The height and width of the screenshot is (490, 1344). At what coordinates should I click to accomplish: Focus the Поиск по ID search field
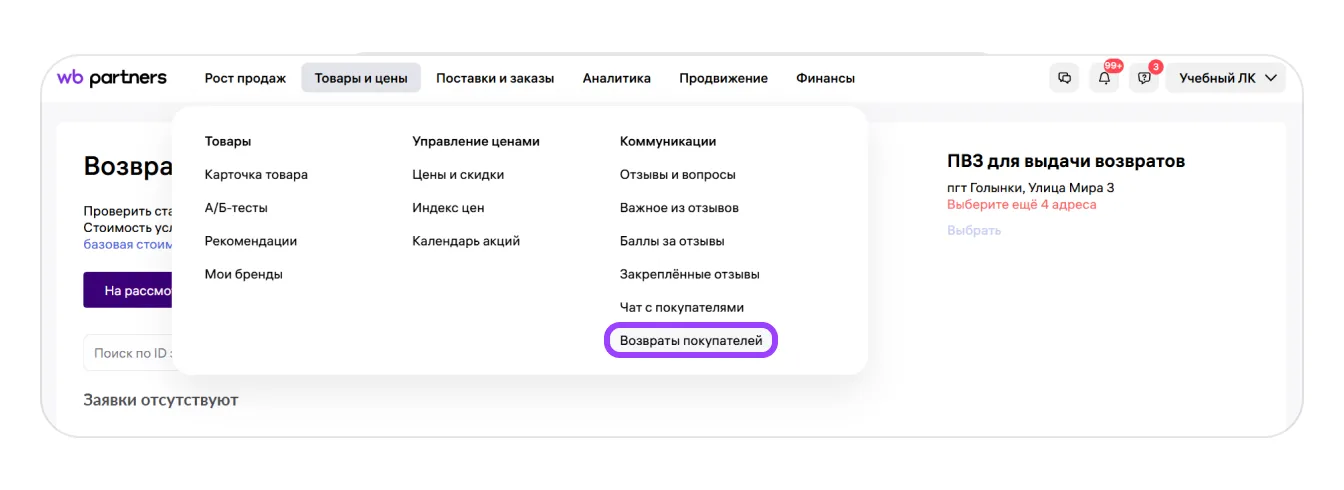pos(130,353)
